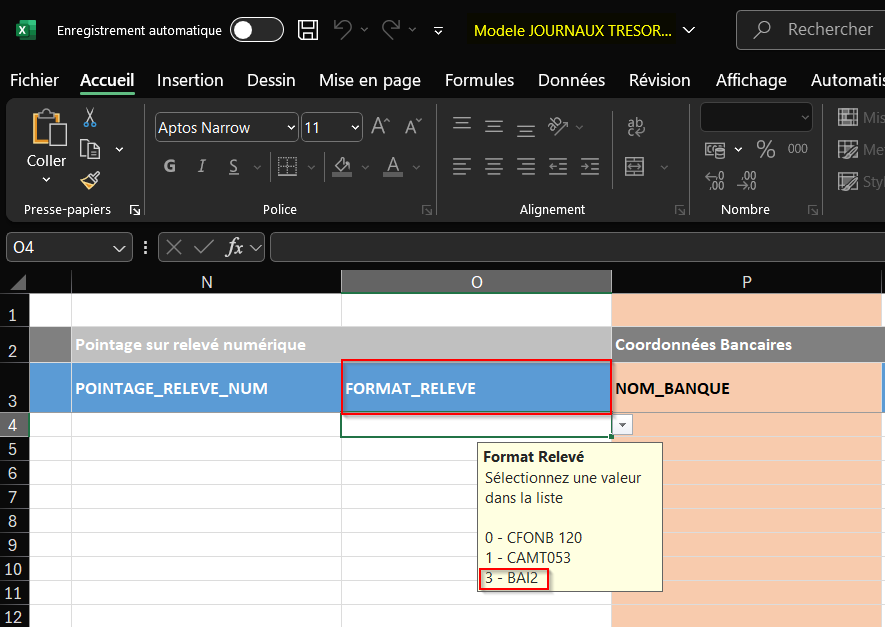Open the cell O4 validation dropdown arrow
Screen dimensions: 885x627
pos(623,425)
